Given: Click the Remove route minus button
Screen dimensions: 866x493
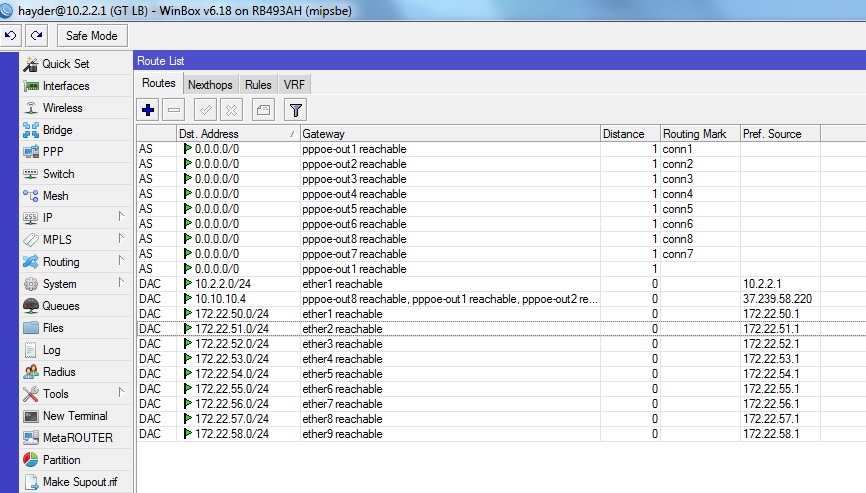Looking at the screenshot, I should point(174,110).
